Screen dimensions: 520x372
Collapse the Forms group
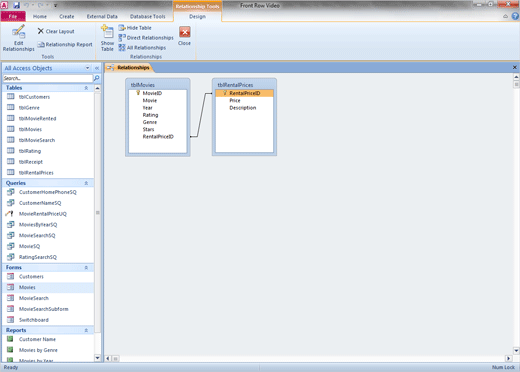click(x=86, y=268)
